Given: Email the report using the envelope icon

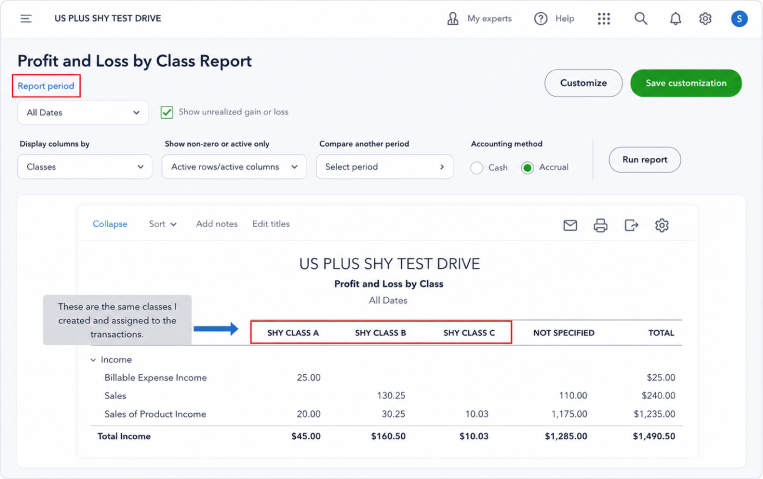Looking at the screenshot, I should [x=570, y=225].
